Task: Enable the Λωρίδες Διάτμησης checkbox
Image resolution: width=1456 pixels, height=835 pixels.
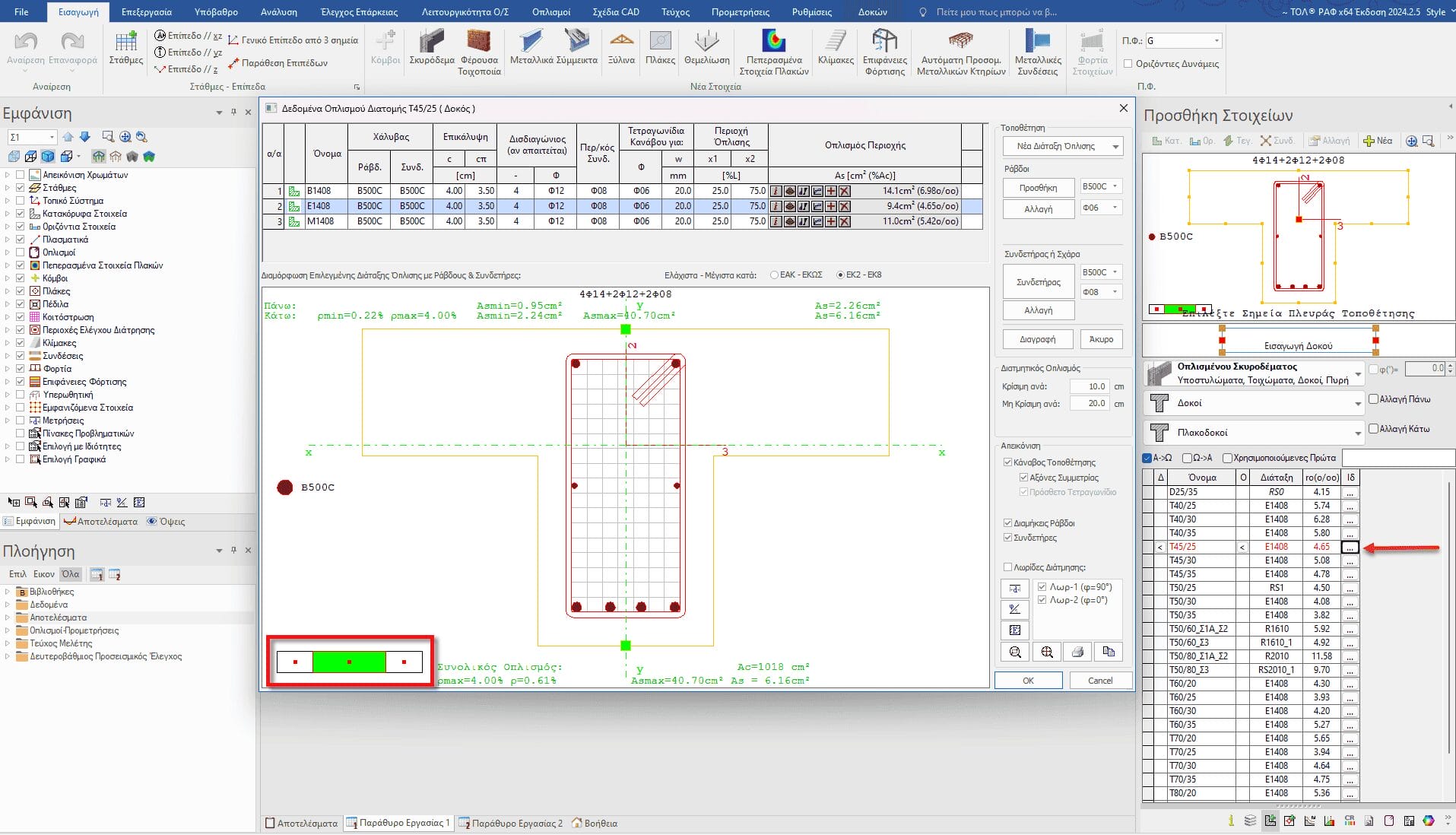Action: coord(1008,567)
